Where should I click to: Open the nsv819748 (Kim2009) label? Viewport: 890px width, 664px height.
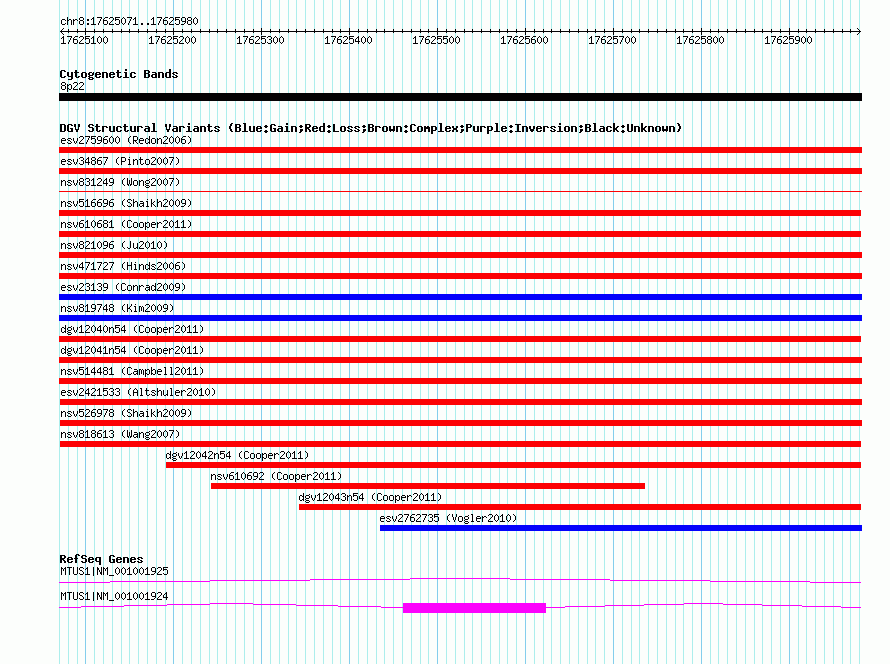[117, 308]
